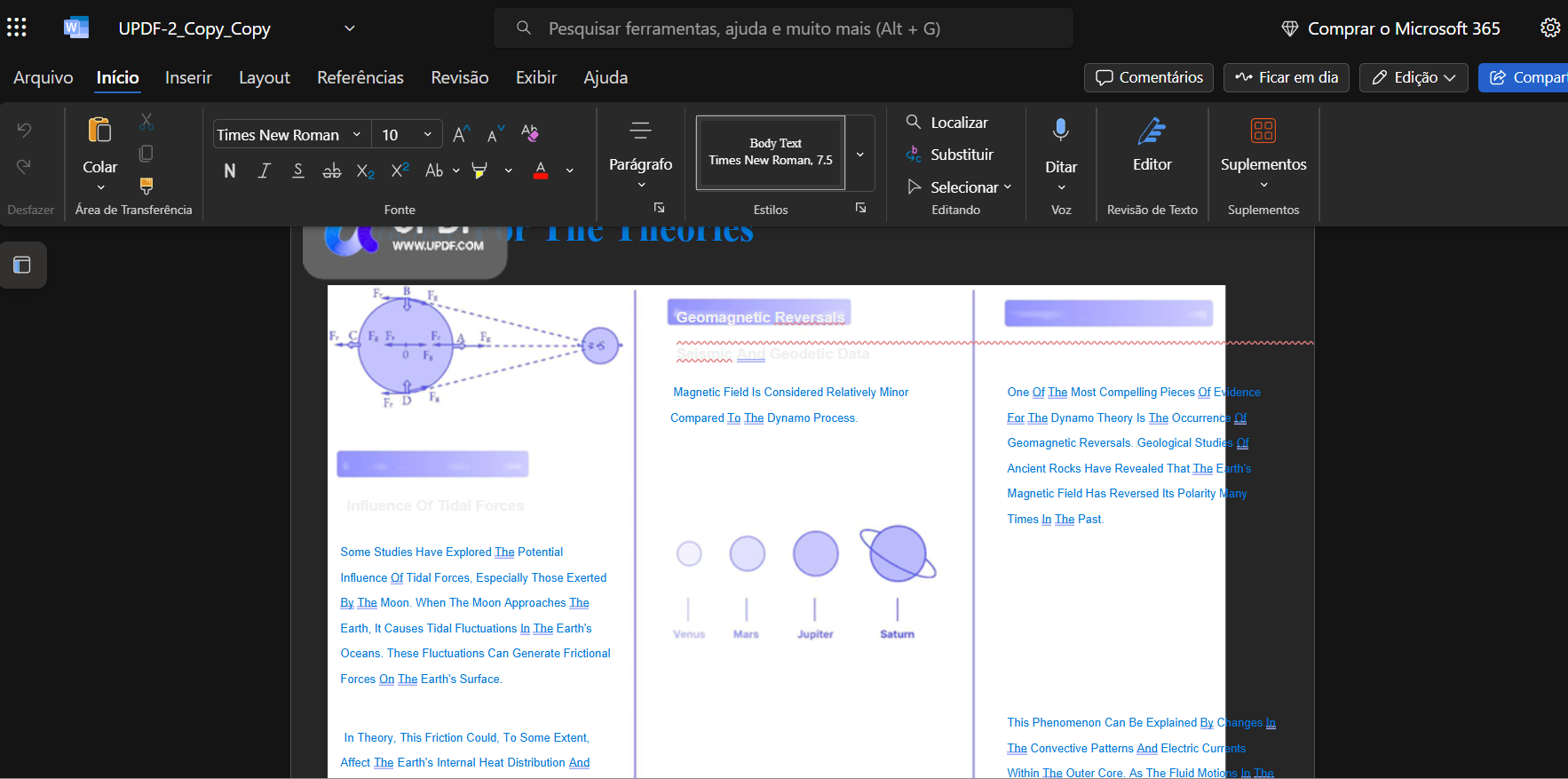Expand the Times New Roman font dropdown
The width and height of the screenshot is (1568, 779).
point(357,134)
